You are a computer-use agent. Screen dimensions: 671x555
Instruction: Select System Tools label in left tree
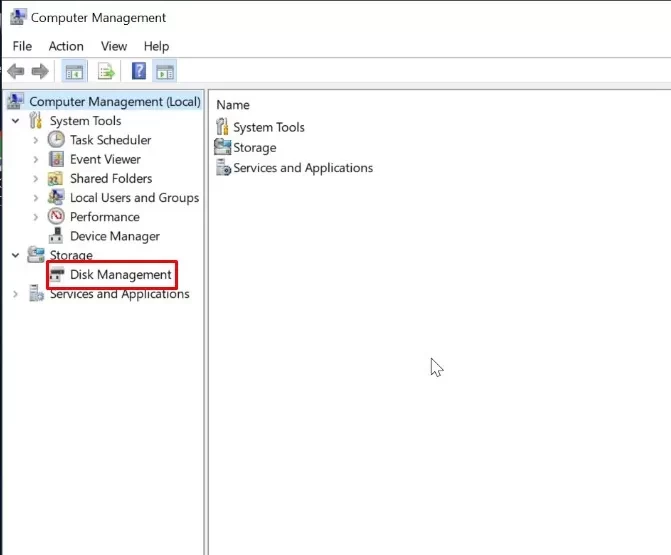click(x=85, y=121)
